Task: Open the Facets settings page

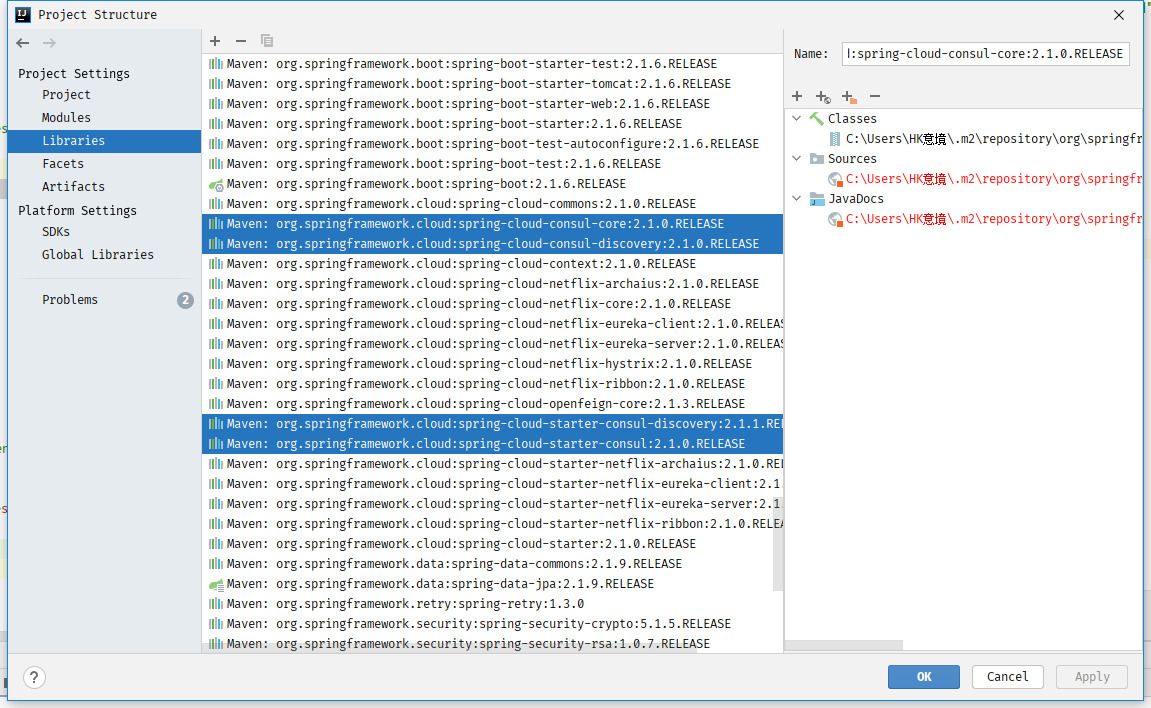Action: coord(62,164)
